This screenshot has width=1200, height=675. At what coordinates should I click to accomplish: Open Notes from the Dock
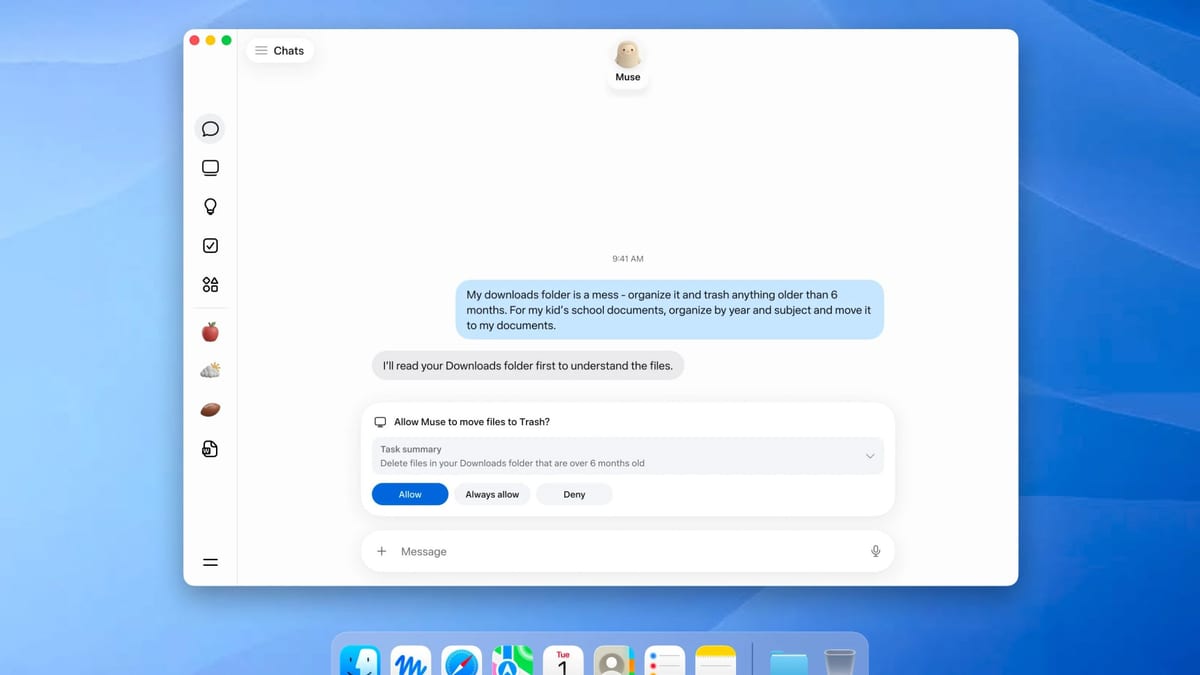pyautogui.click(x=716, y=661)
